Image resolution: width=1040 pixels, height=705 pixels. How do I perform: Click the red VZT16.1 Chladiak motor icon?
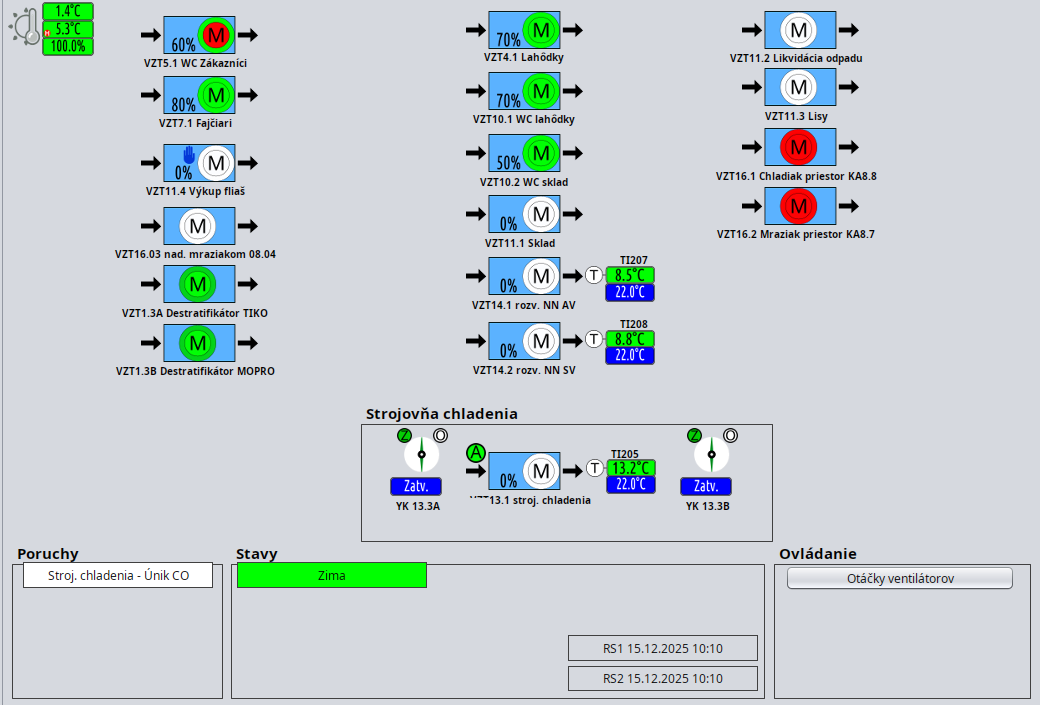798,148
